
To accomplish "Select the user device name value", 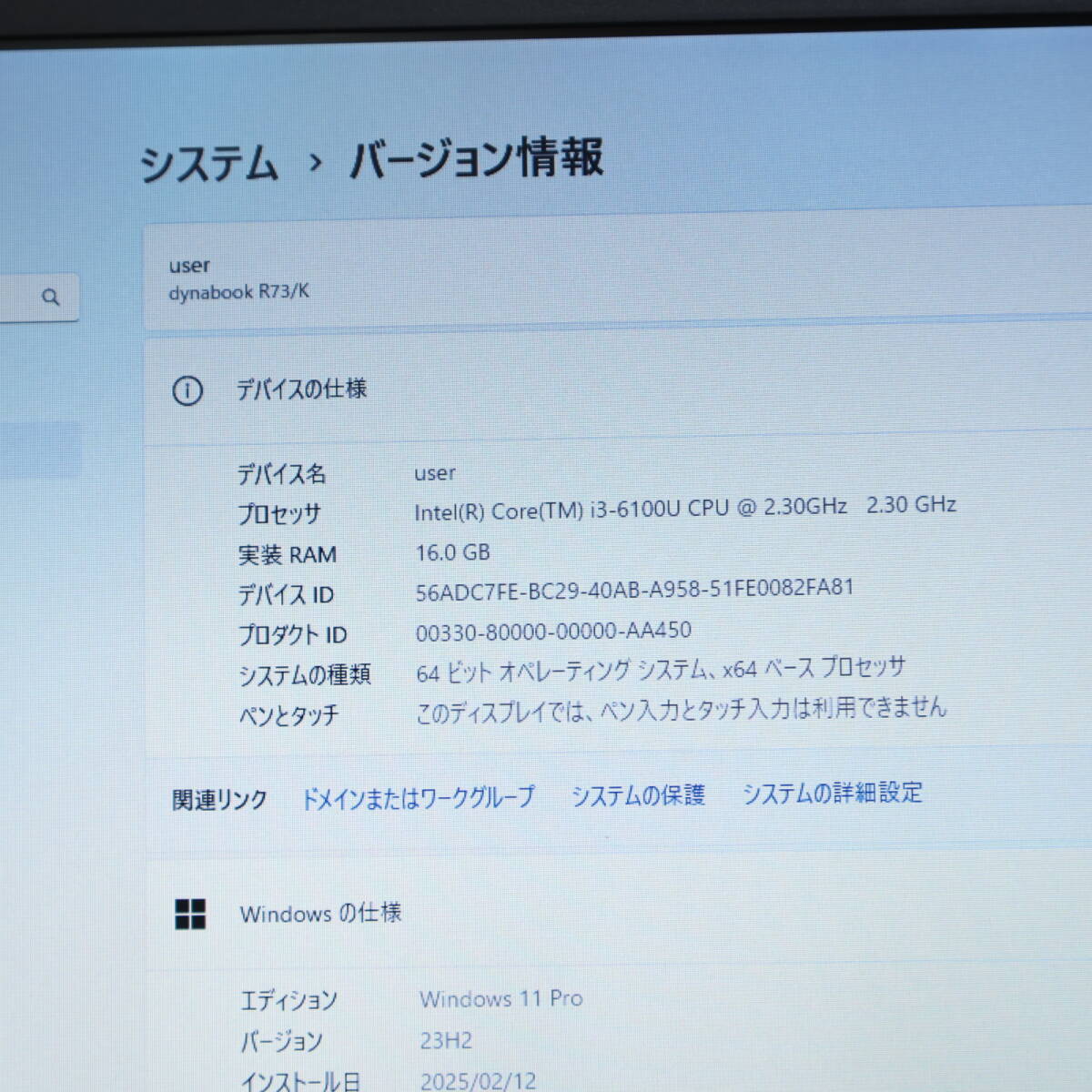I will pyautogui.click(x=435, y=473).
